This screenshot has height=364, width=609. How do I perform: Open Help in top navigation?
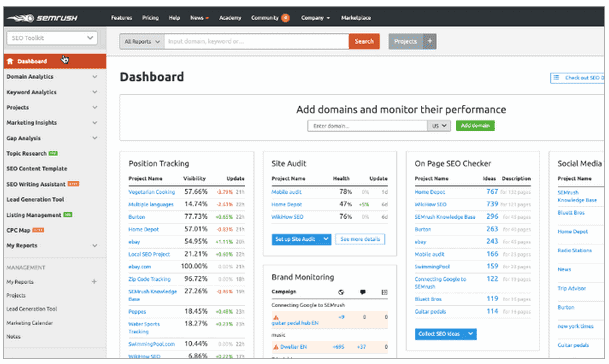pos(174,18)
